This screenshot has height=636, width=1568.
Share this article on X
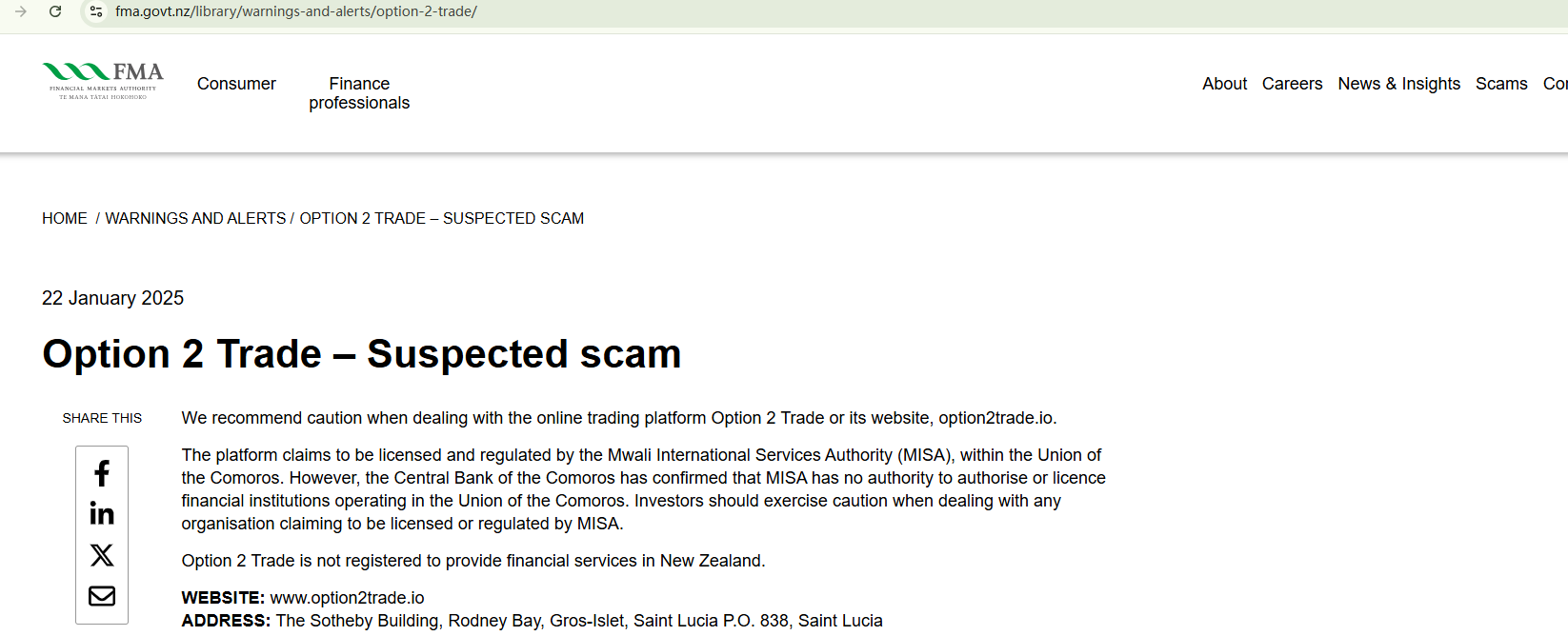click(x=102, y=555)
